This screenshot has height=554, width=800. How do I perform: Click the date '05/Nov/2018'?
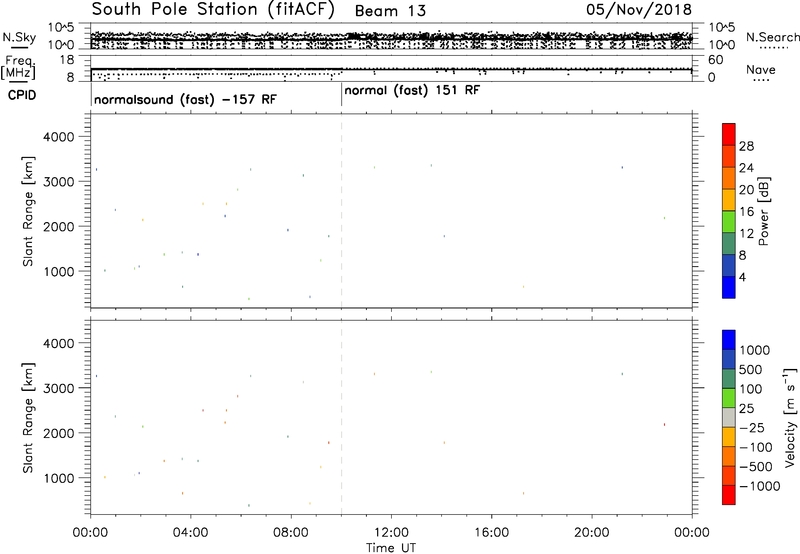(639, 10)
